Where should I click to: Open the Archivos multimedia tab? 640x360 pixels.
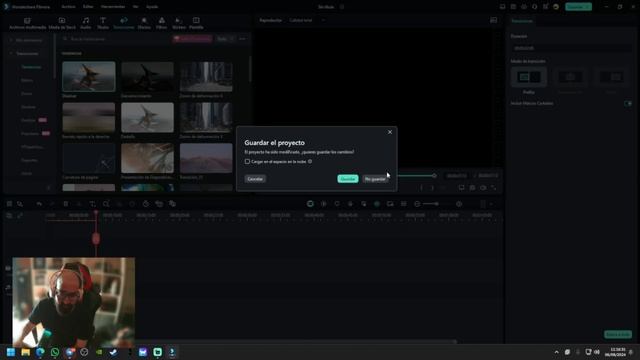(27, 23)
